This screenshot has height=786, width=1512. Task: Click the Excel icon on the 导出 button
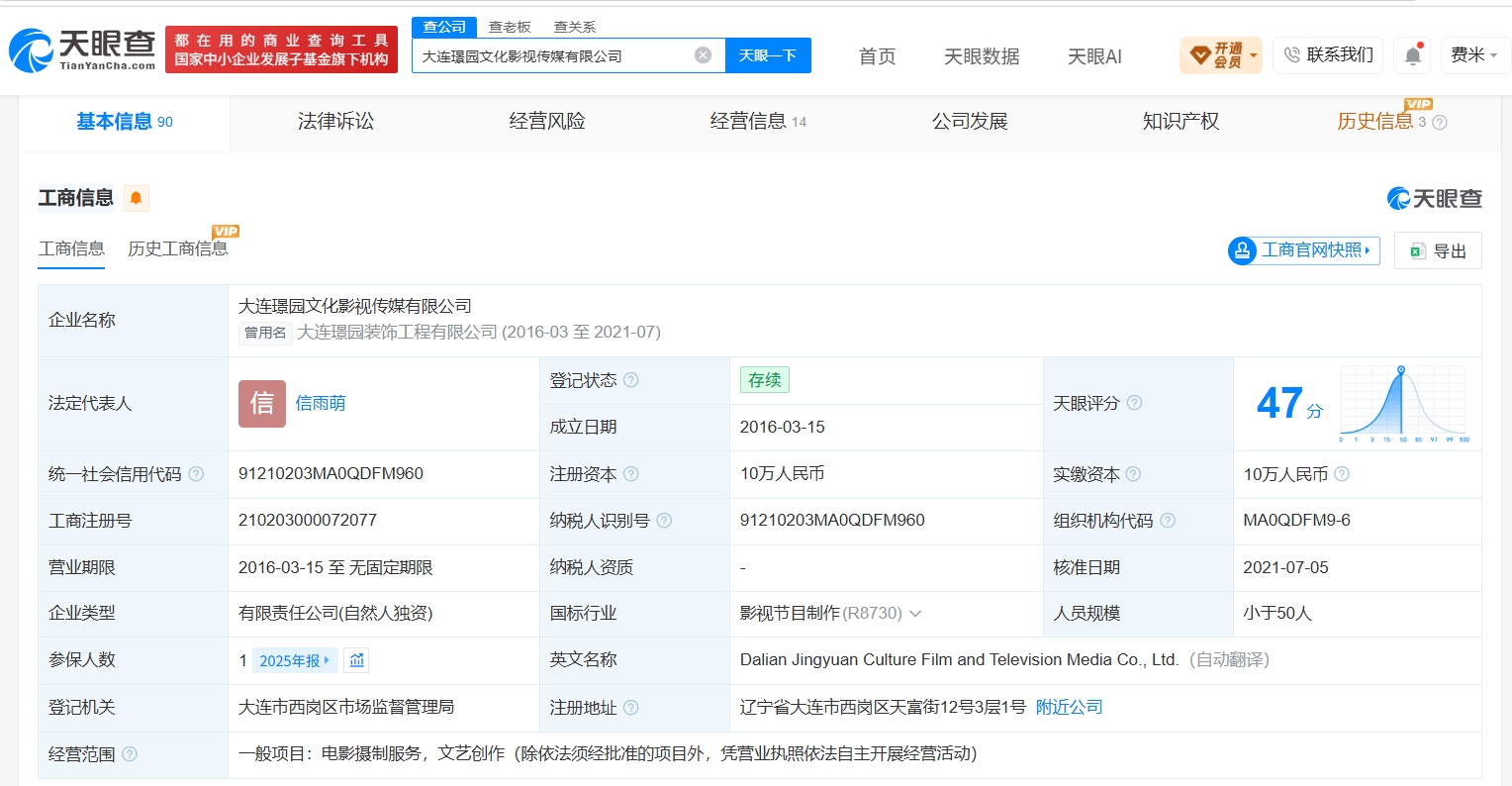click(x=1417, y=251)
